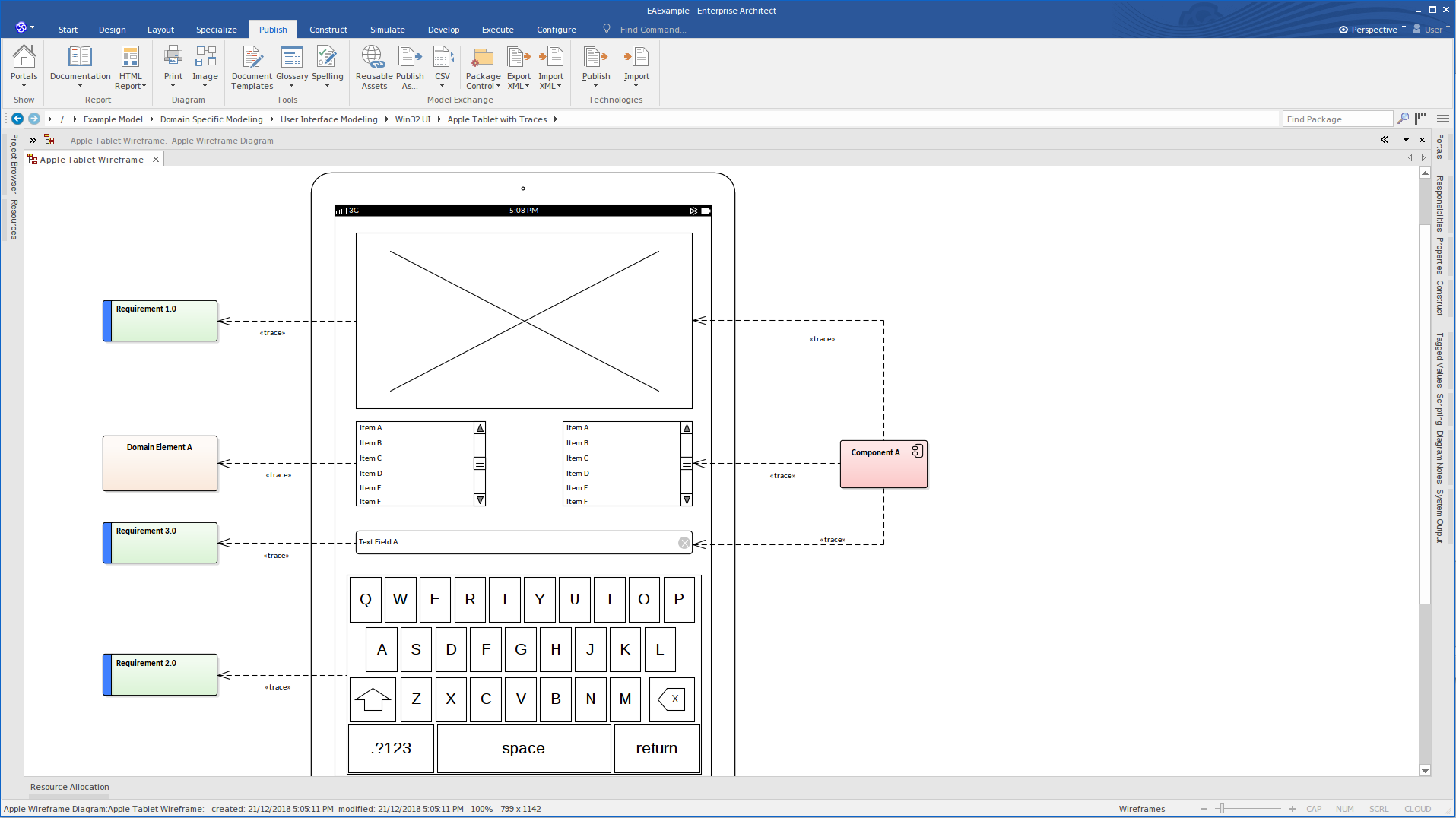Open the Tagged Values docked panel
Screen dimensions: 1456x818
click(x=1439, y=360)
